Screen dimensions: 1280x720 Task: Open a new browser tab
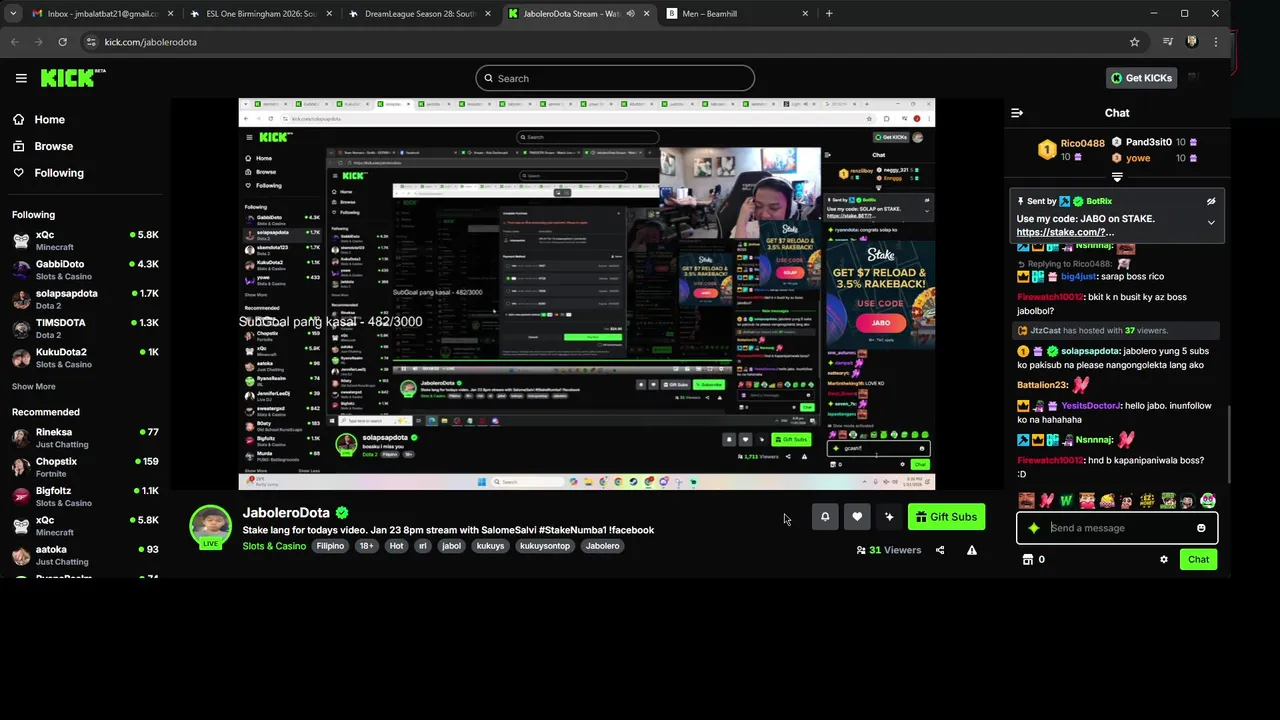(829, 14)
